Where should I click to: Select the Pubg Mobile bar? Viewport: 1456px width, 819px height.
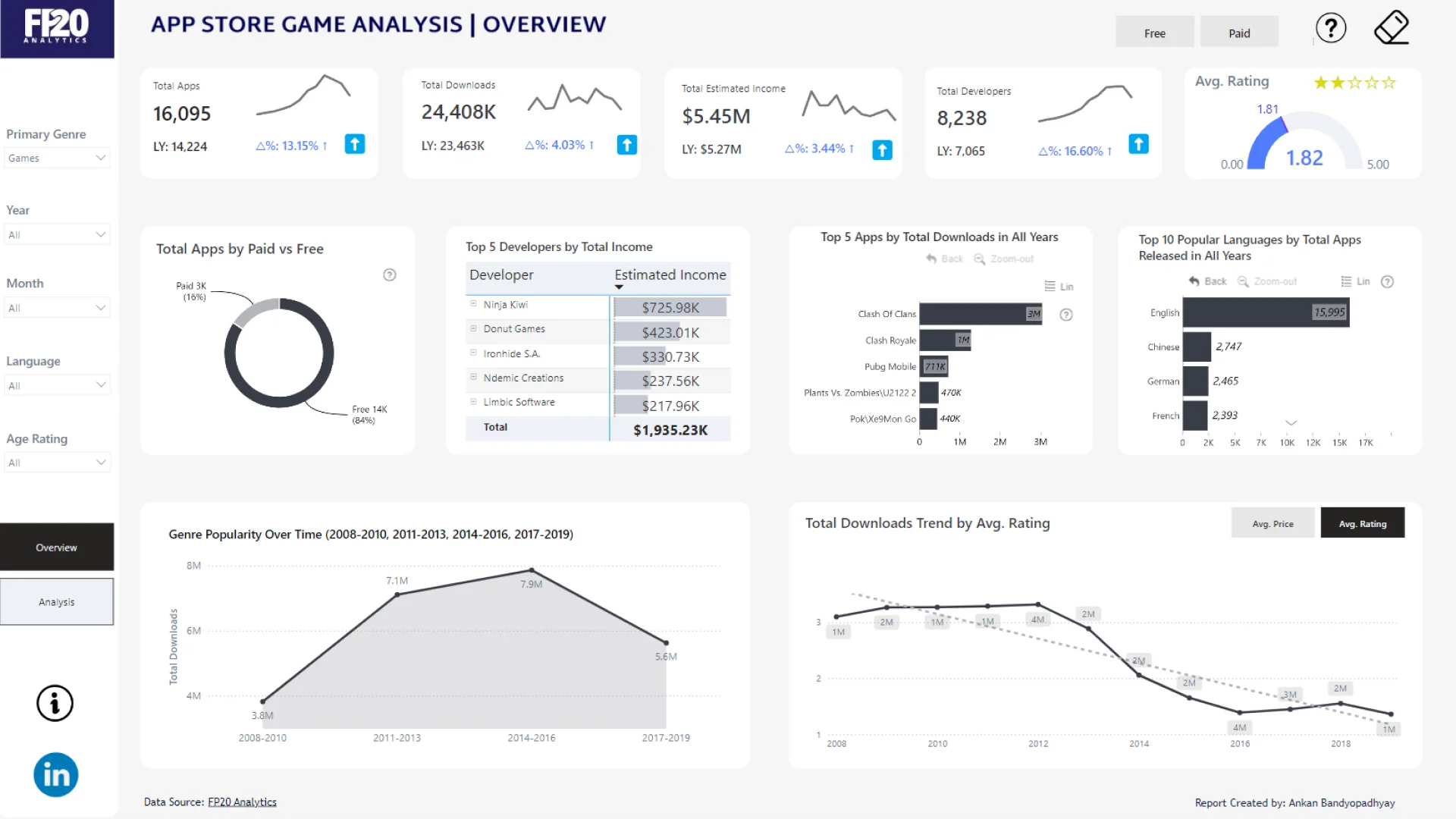[x=934, y=366]
